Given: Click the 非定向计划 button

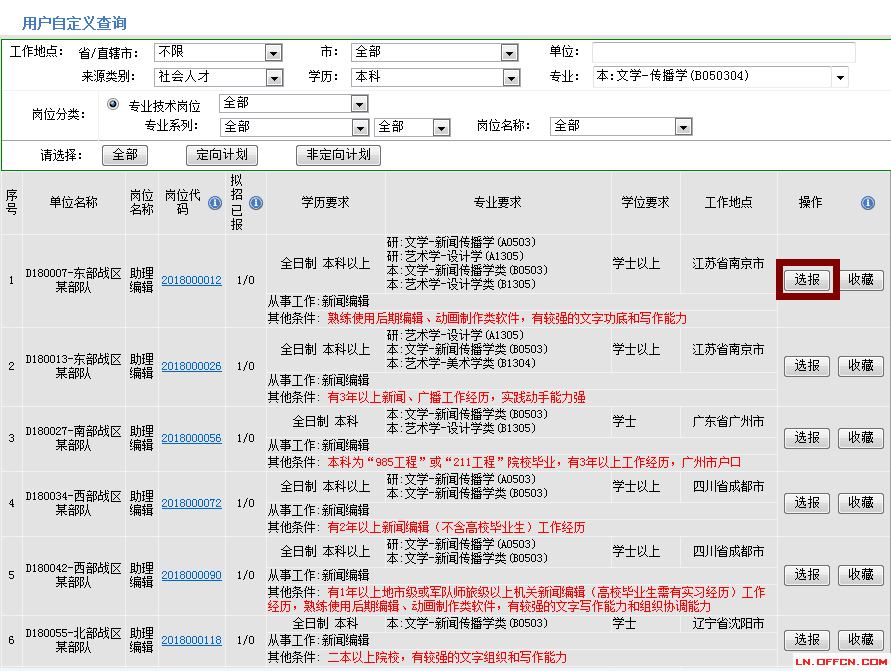Looking at the screenshot, I should point(338,155).
